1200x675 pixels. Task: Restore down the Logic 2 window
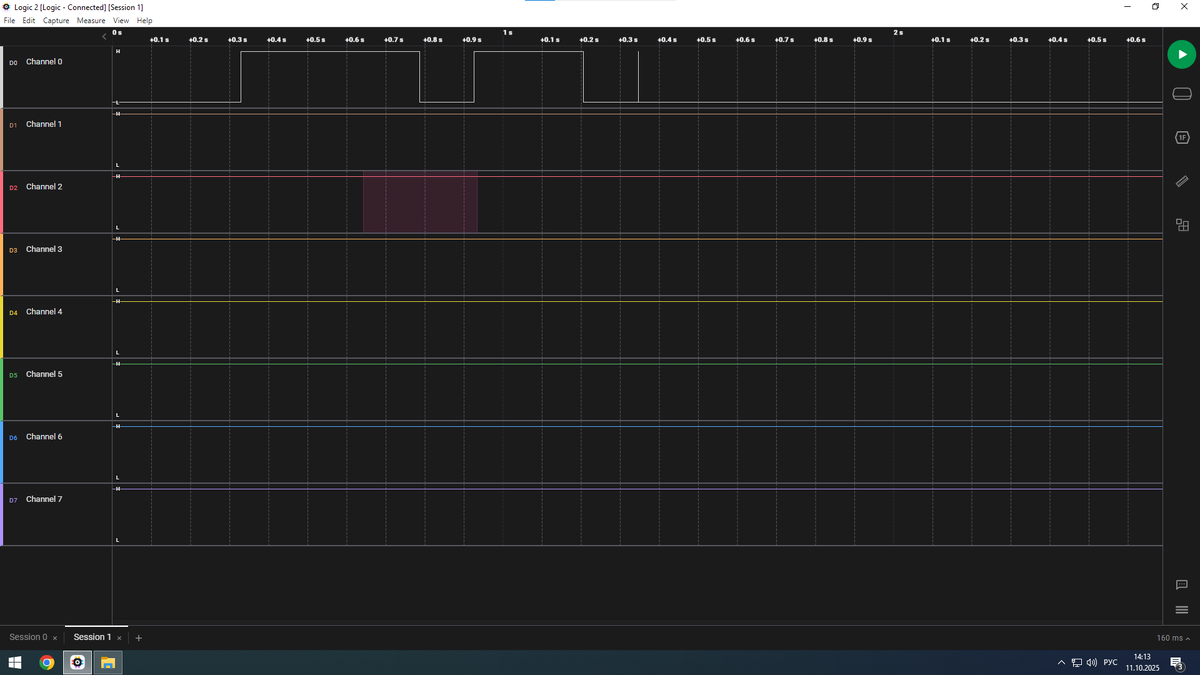tap(1155, 7)
